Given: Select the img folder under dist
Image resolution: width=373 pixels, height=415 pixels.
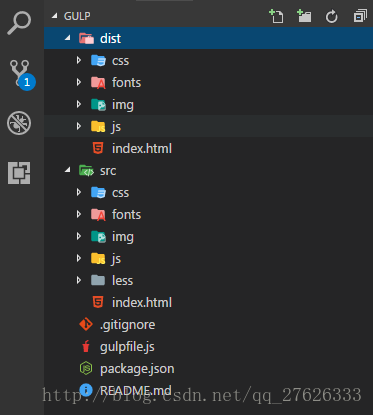Looking at the screenshot, I should (x=208, y=104).
